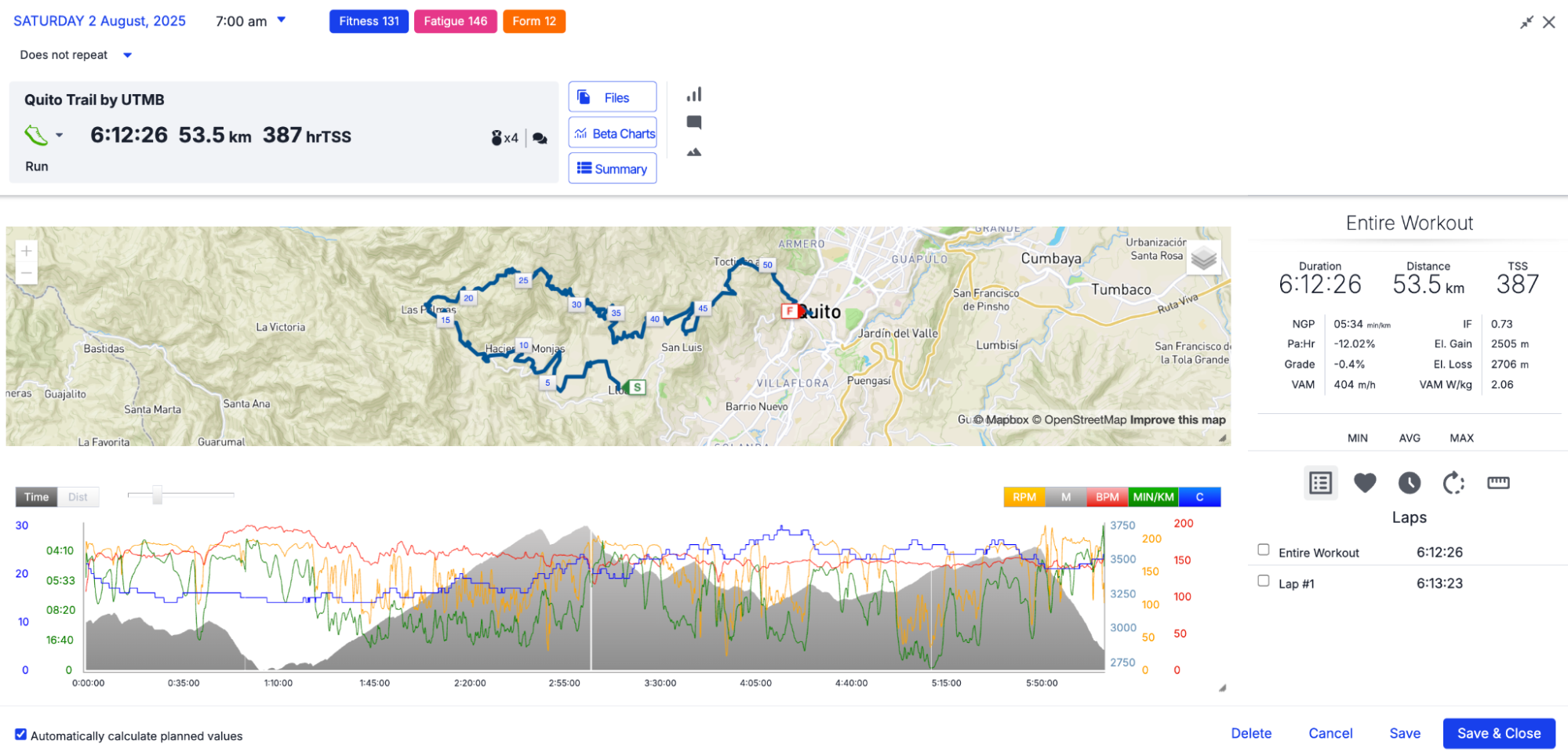Select the heart rate icon

tap(1364, 483)
